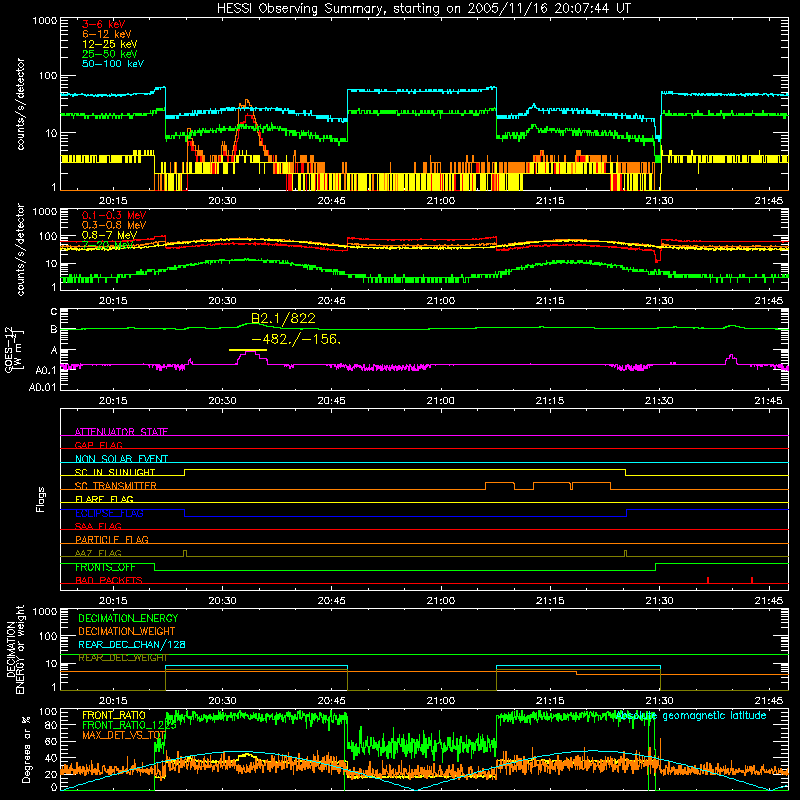Click the 'SC_TRANSMITTER' flag label
This screenshot has width=800, height=800.
point(115,486)
